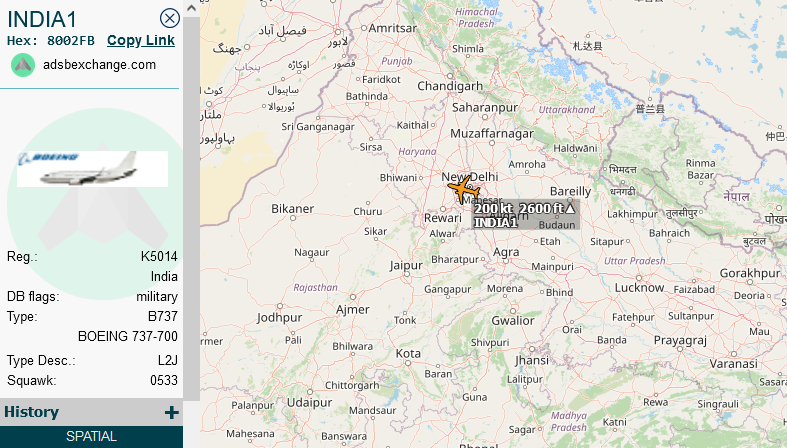This screenshot has width=787, height=448.
Task: Click the squawk code 0533
Action: tap(164, 380)
